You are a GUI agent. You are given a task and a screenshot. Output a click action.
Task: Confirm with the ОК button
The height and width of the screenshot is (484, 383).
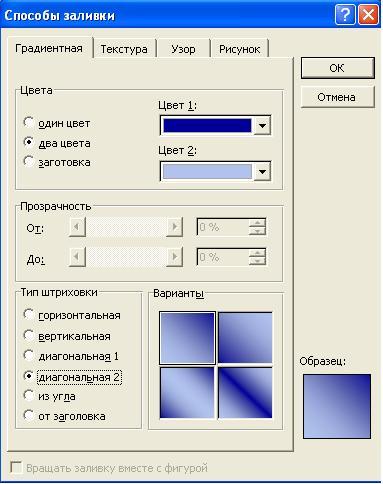337,68
